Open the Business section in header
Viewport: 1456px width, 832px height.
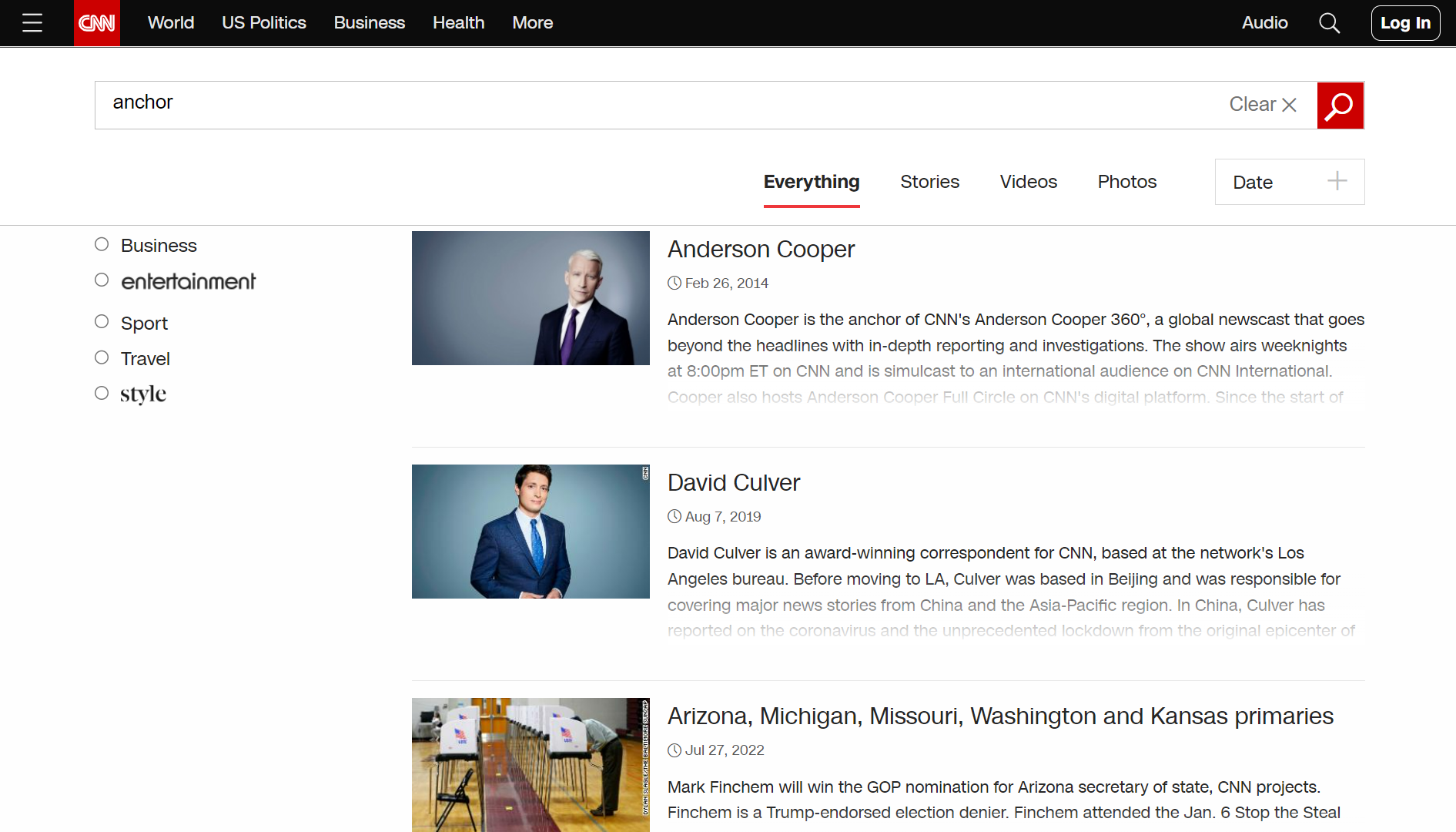click(370, 23)
